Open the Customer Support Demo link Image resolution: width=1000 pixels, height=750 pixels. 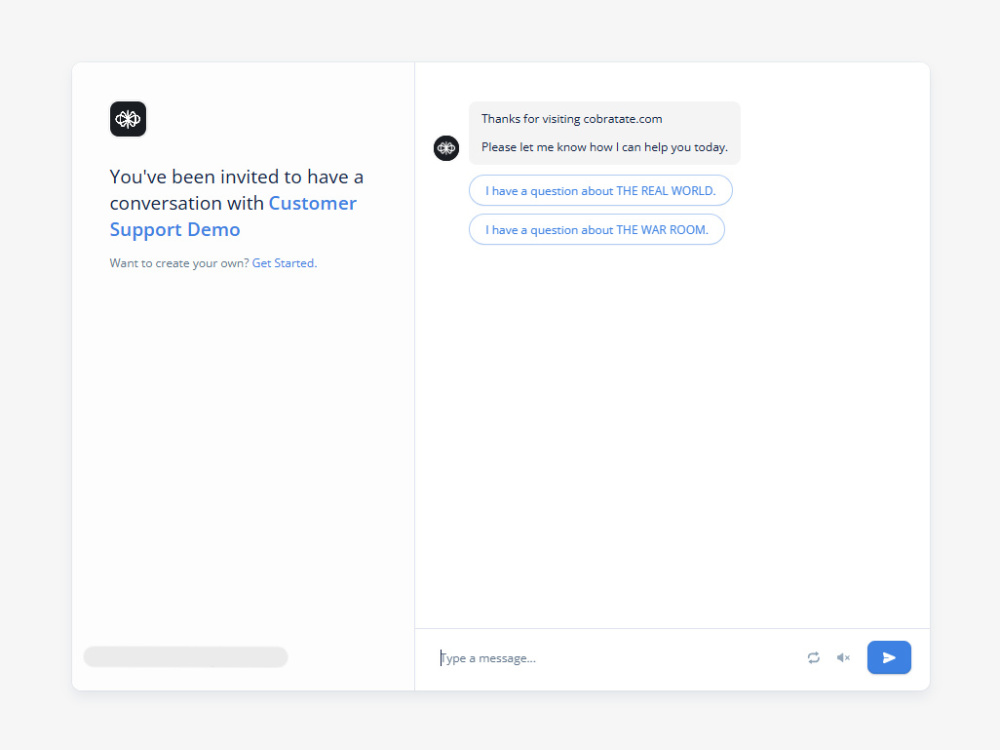[233, 216]
